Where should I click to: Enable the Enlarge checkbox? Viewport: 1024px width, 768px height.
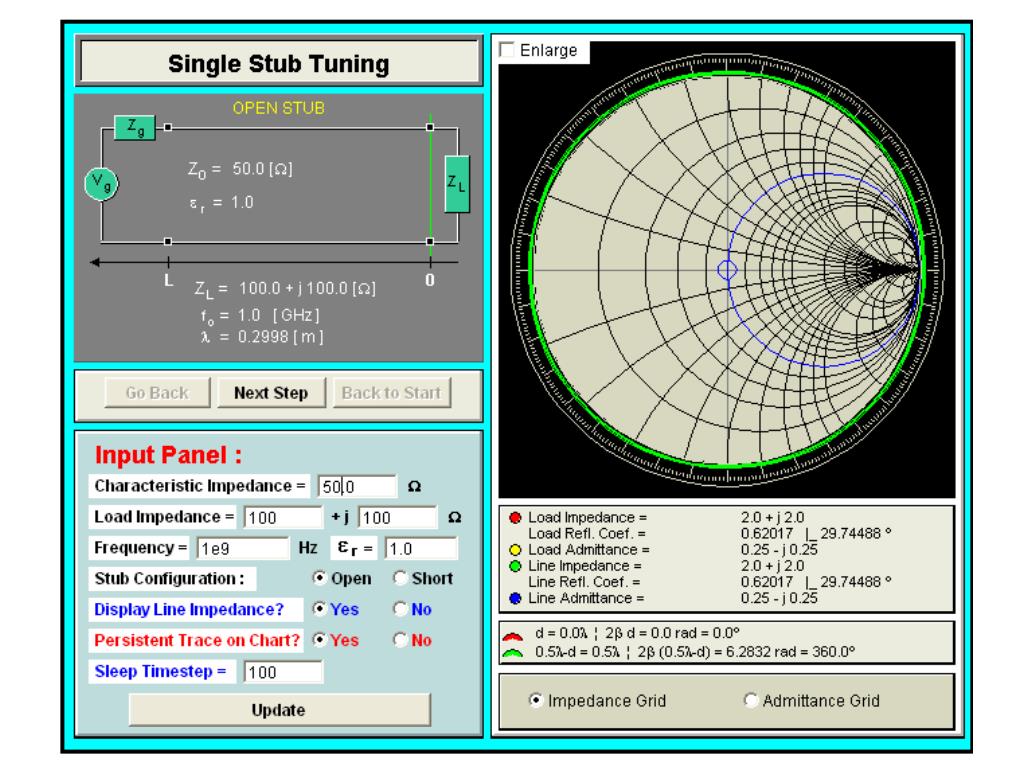507,50
